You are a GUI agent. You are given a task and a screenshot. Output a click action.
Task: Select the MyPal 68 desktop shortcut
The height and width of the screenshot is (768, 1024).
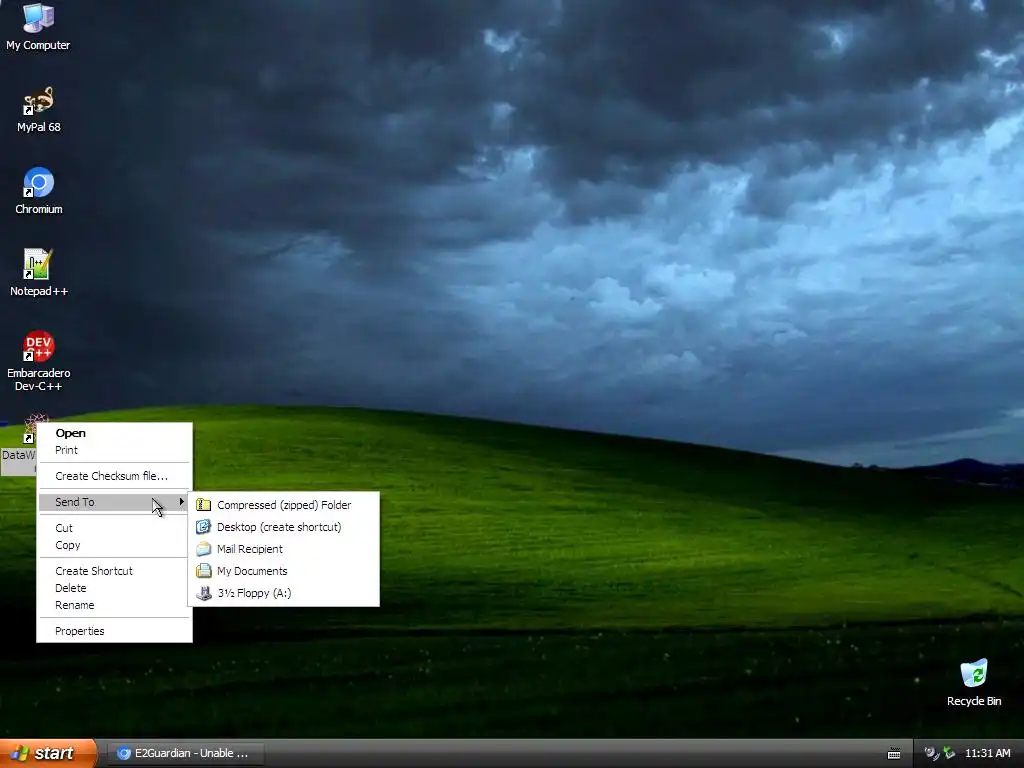coord(39,110)
